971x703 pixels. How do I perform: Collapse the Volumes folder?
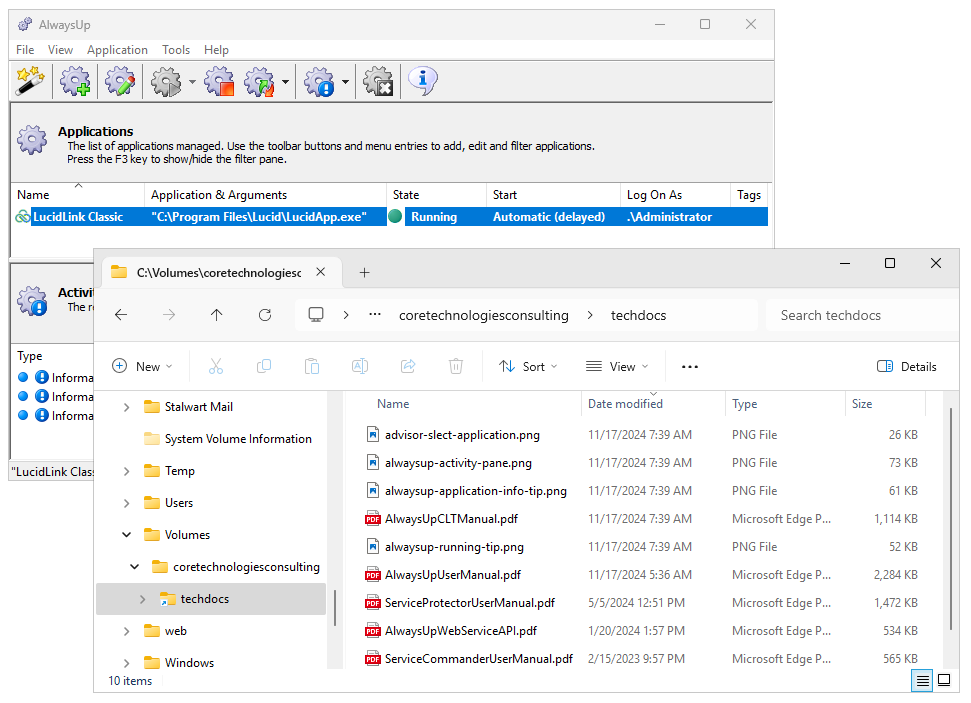[126, 535]
